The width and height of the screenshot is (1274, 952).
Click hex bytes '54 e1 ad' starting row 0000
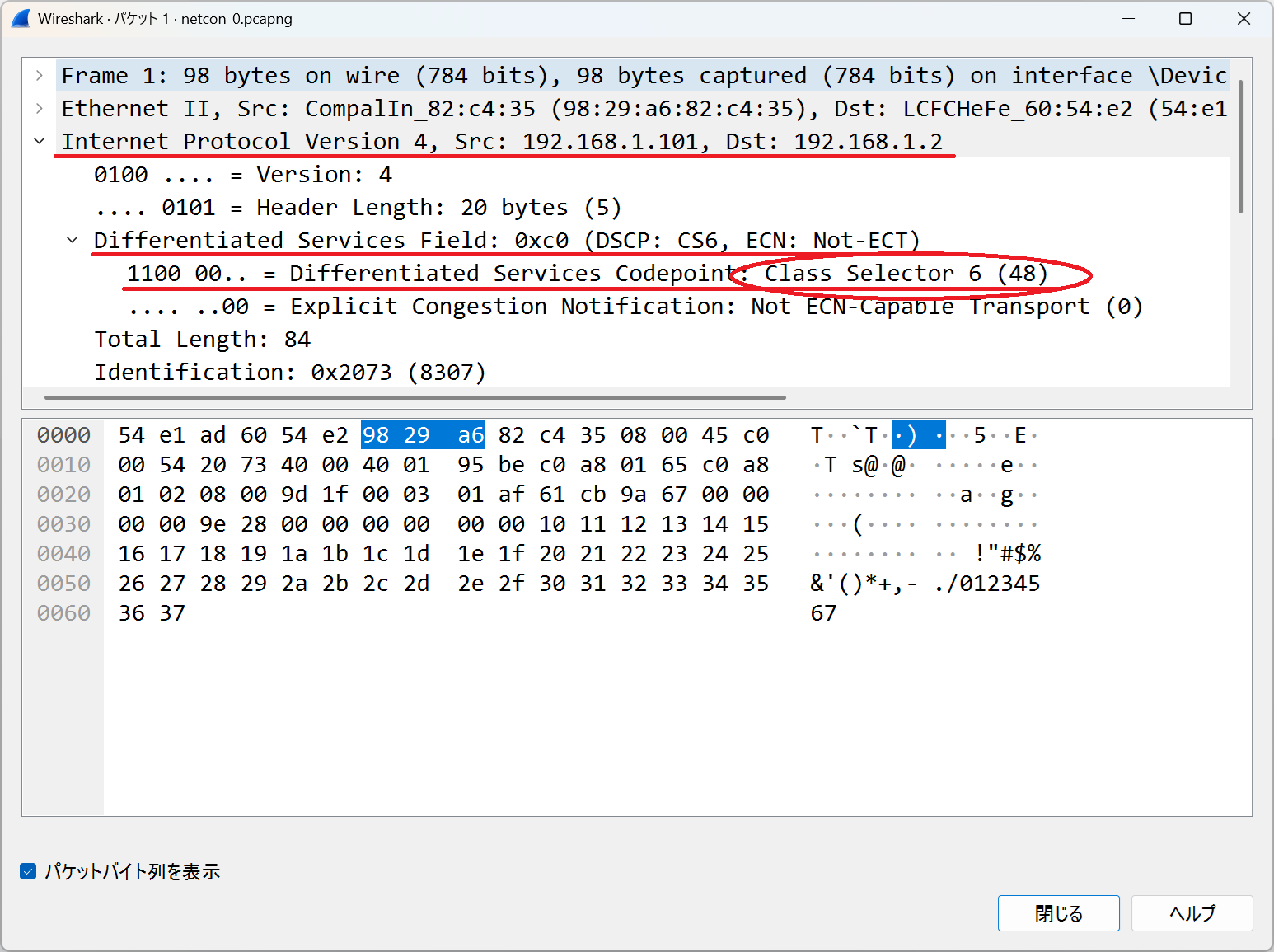tap(171, 434)
